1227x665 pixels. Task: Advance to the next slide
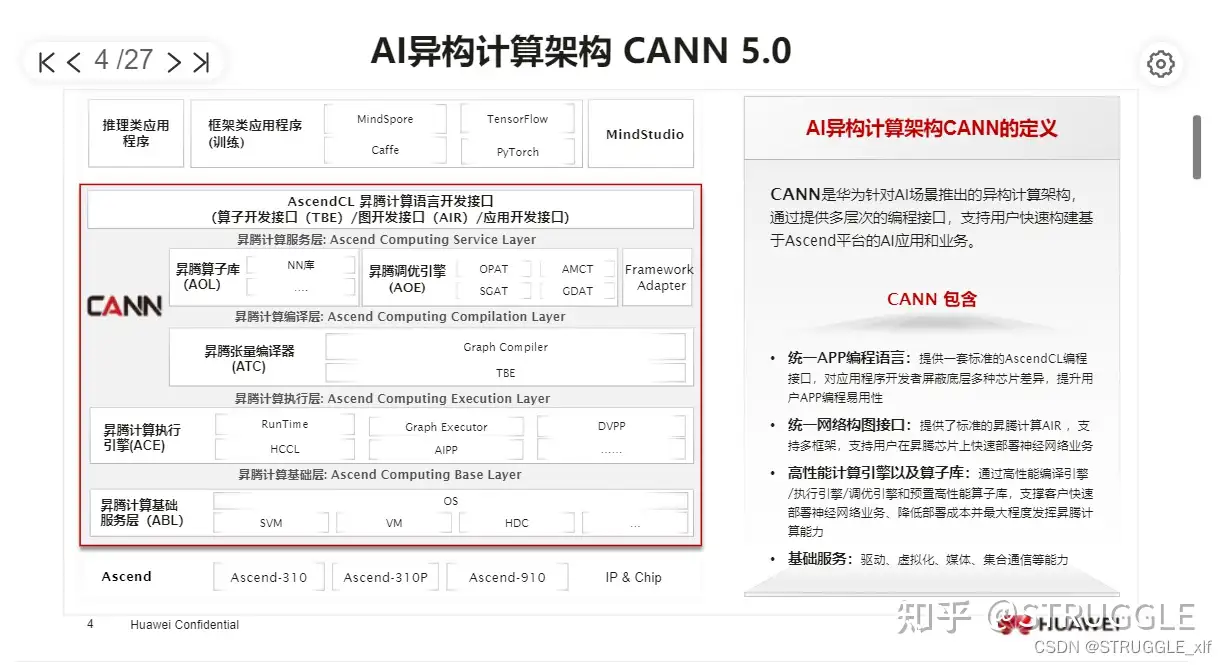pyautogui.click(x=174, y=63)
